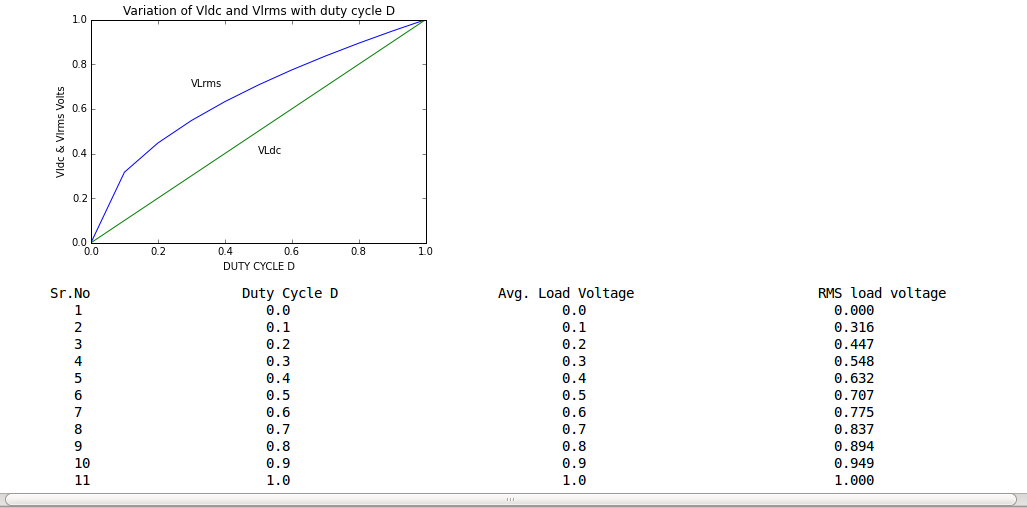
Task: Click the horizontal scrollbar grip at bottom
Action: pos(510,499)
